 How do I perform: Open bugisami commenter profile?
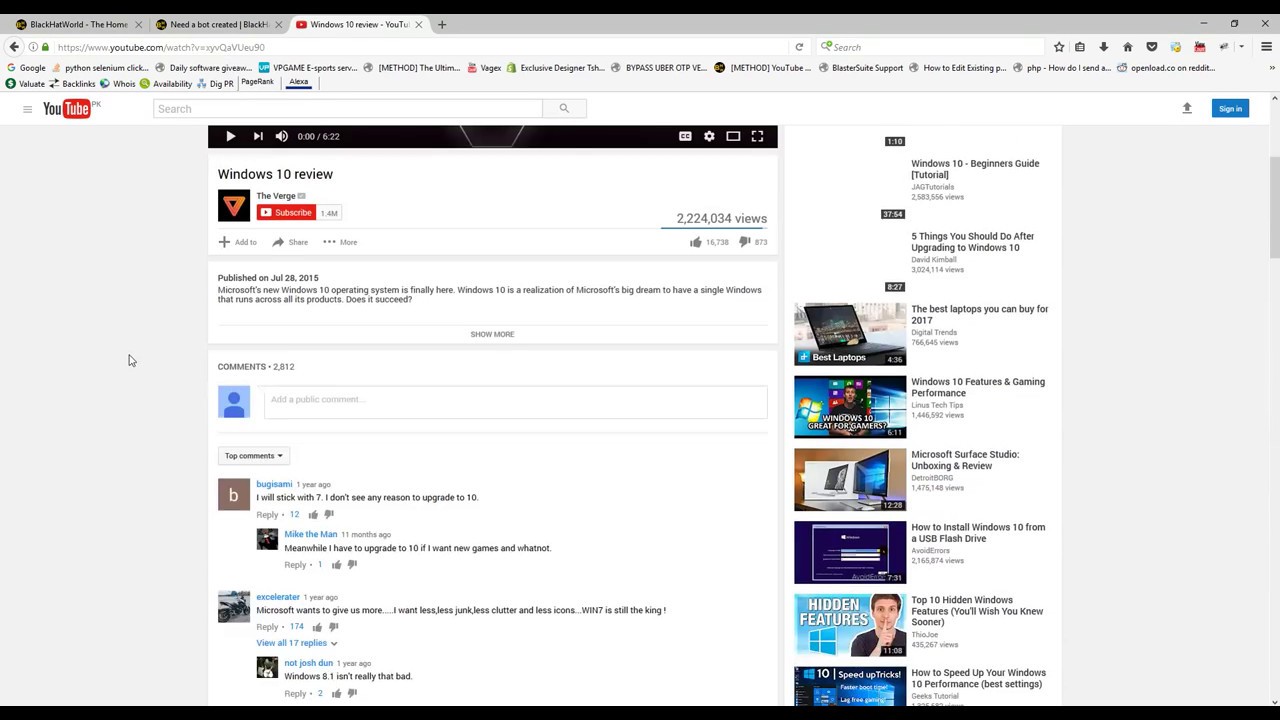click(x=274, y=484)
